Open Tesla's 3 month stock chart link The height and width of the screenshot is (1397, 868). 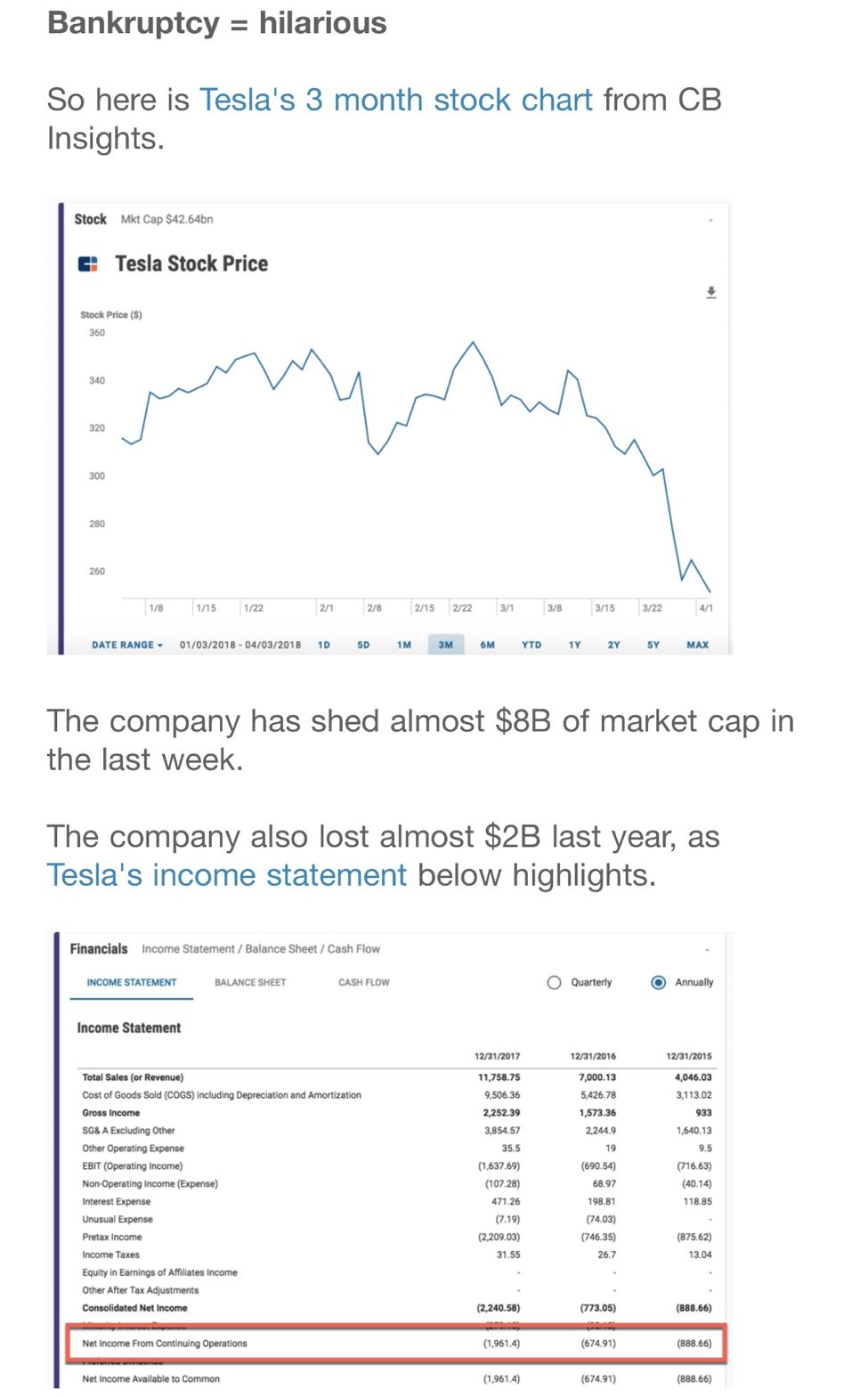pos(395,100)
